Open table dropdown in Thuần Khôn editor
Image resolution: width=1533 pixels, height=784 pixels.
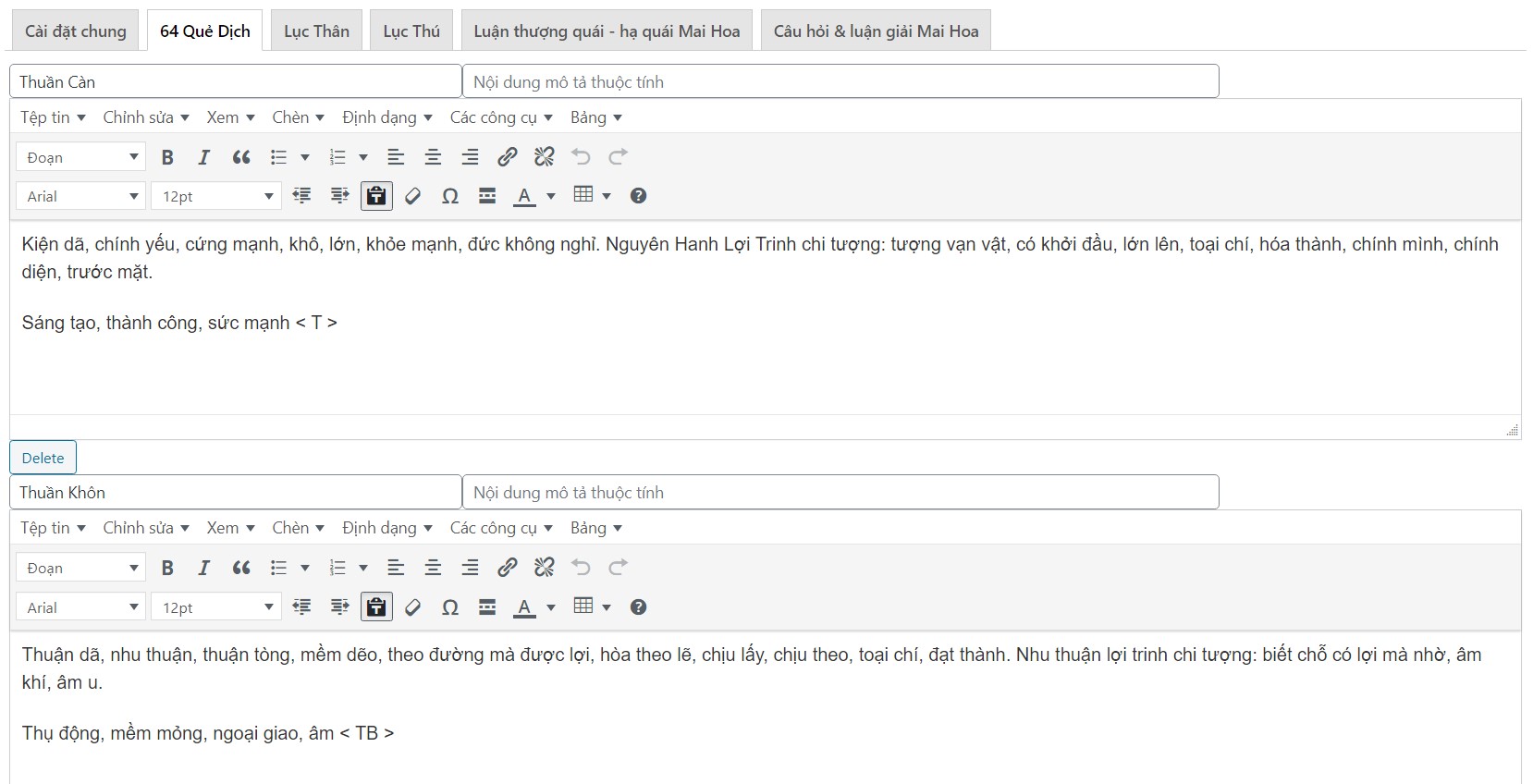593,607
